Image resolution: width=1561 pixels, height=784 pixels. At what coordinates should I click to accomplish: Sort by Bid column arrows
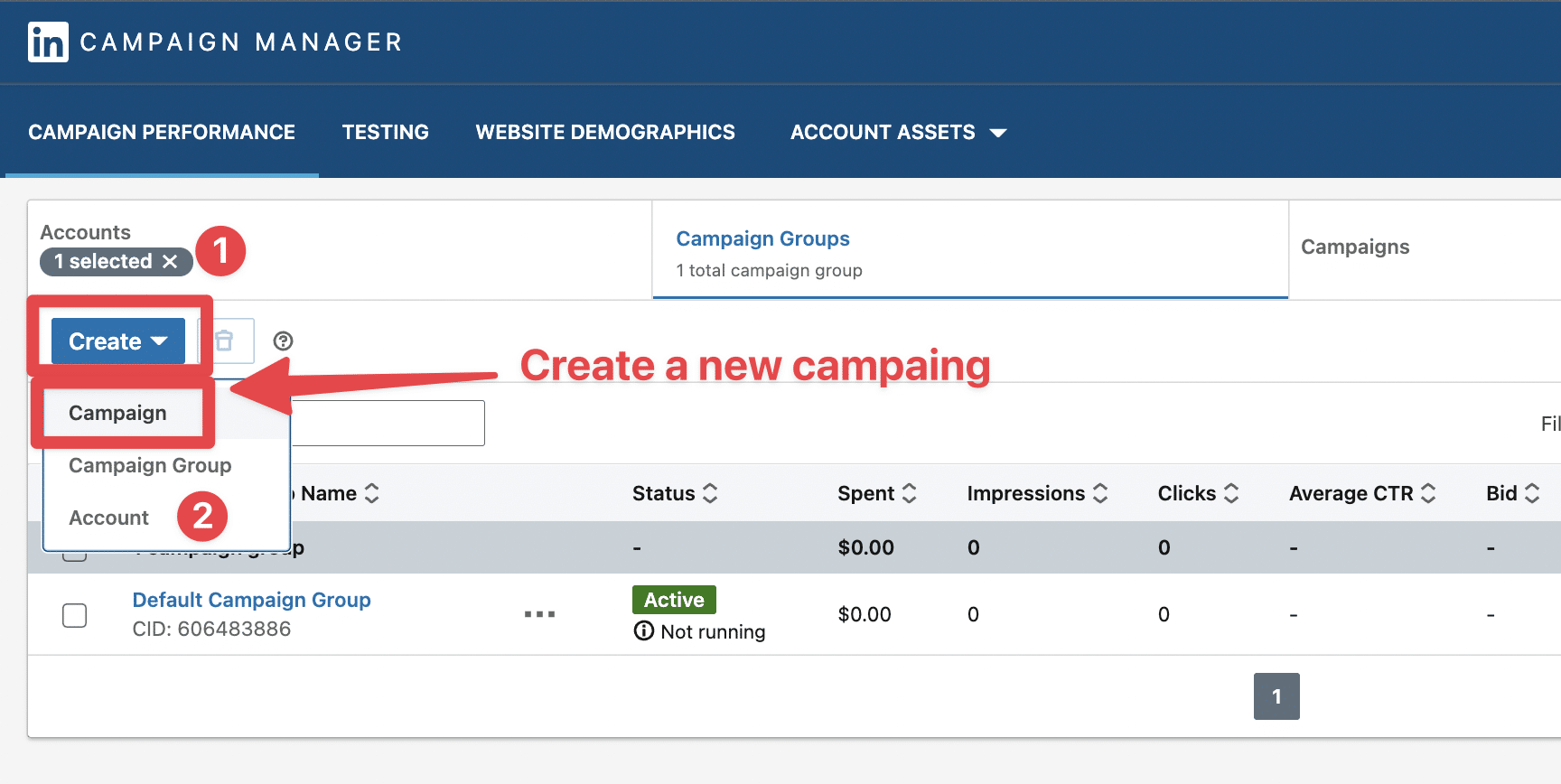click(x=1531, y=493)
